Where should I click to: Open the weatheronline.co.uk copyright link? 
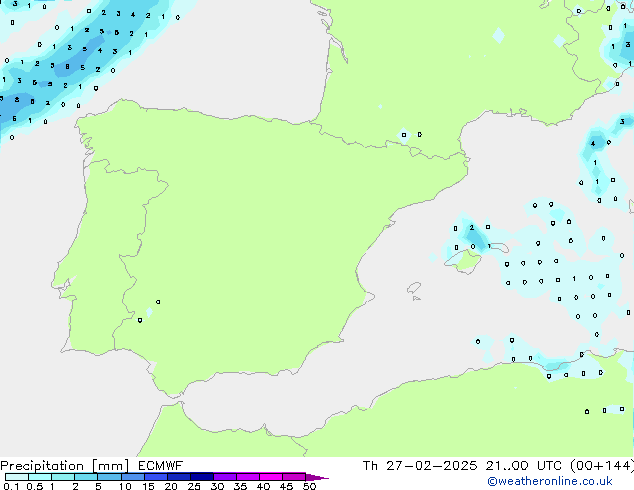[550, 481]
